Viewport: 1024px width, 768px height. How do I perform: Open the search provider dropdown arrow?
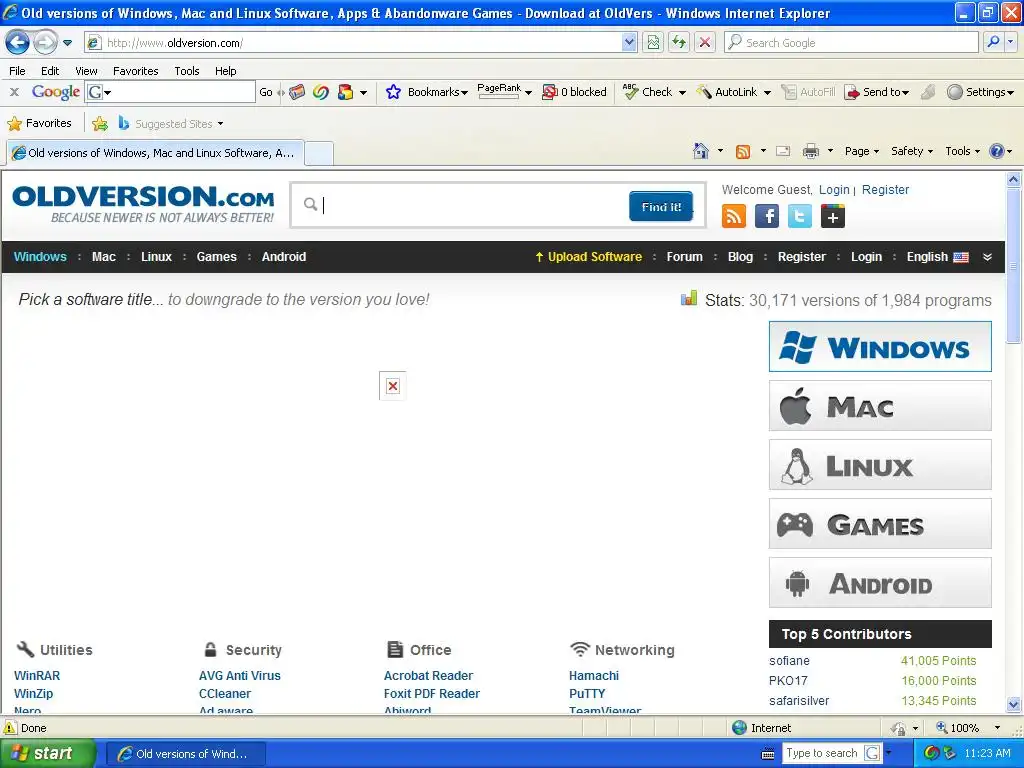(x=1011, y=42)
